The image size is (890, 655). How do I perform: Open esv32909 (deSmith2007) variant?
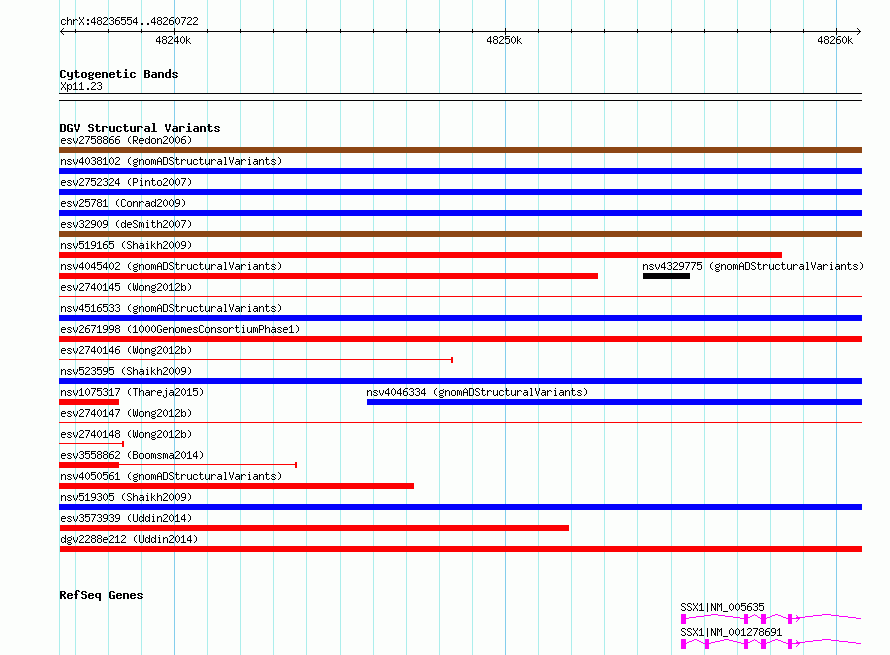pos(126,224)
